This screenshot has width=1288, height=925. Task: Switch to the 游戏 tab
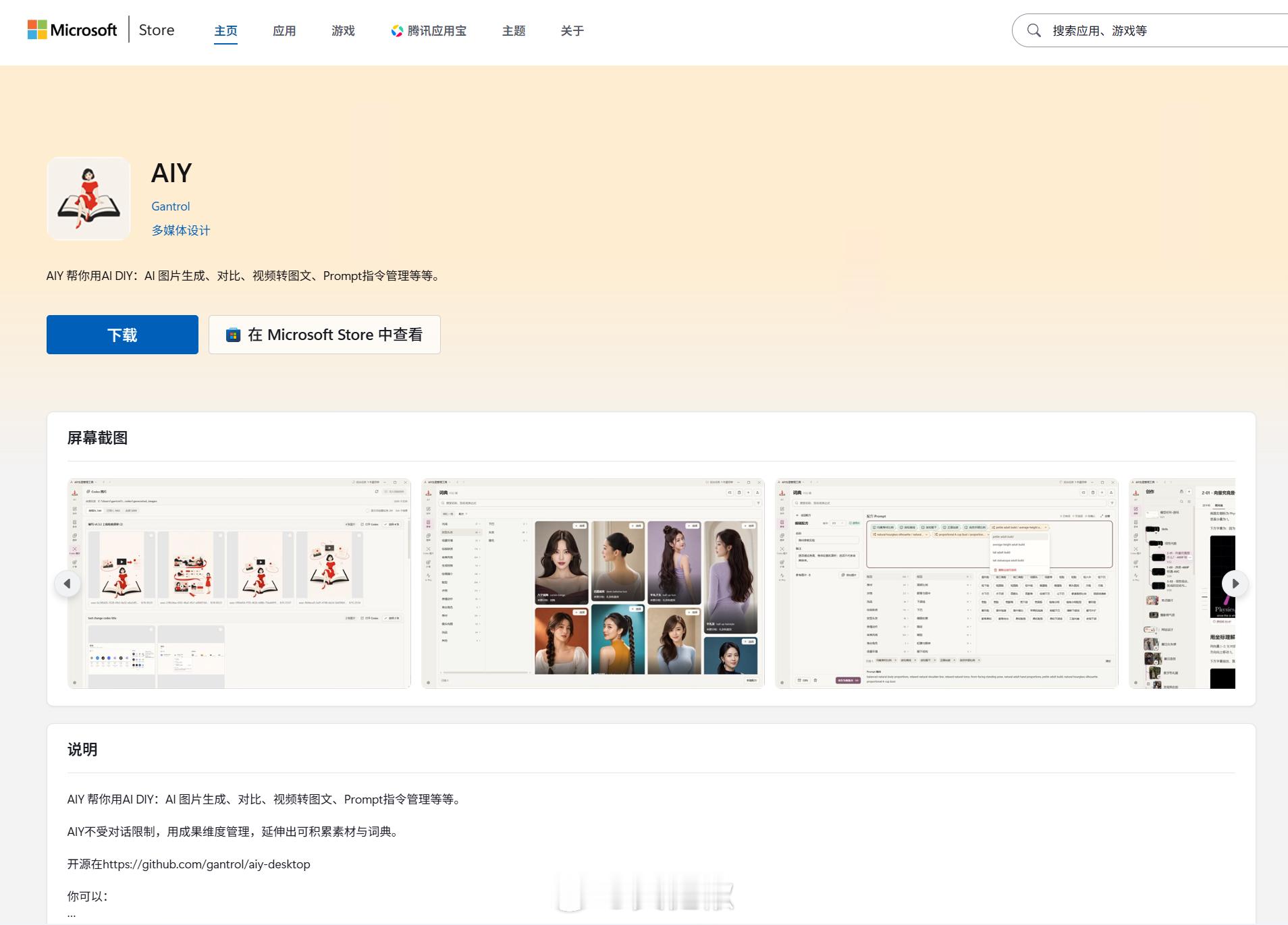point(343,31)
